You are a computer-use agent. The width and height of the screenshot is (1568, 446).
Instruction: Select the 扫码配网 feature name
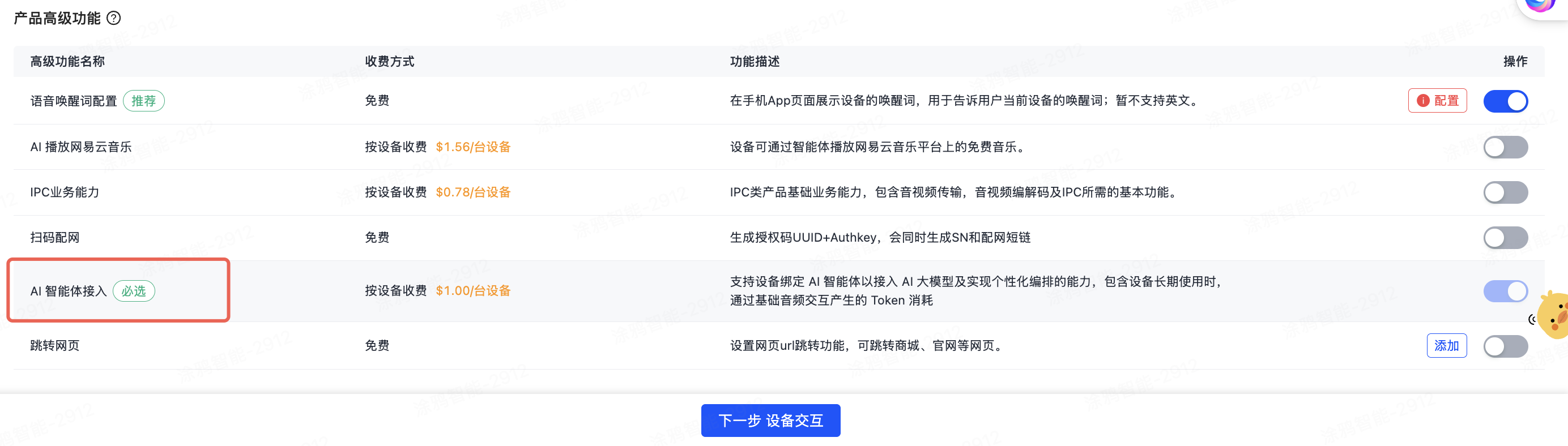[55, 237]
